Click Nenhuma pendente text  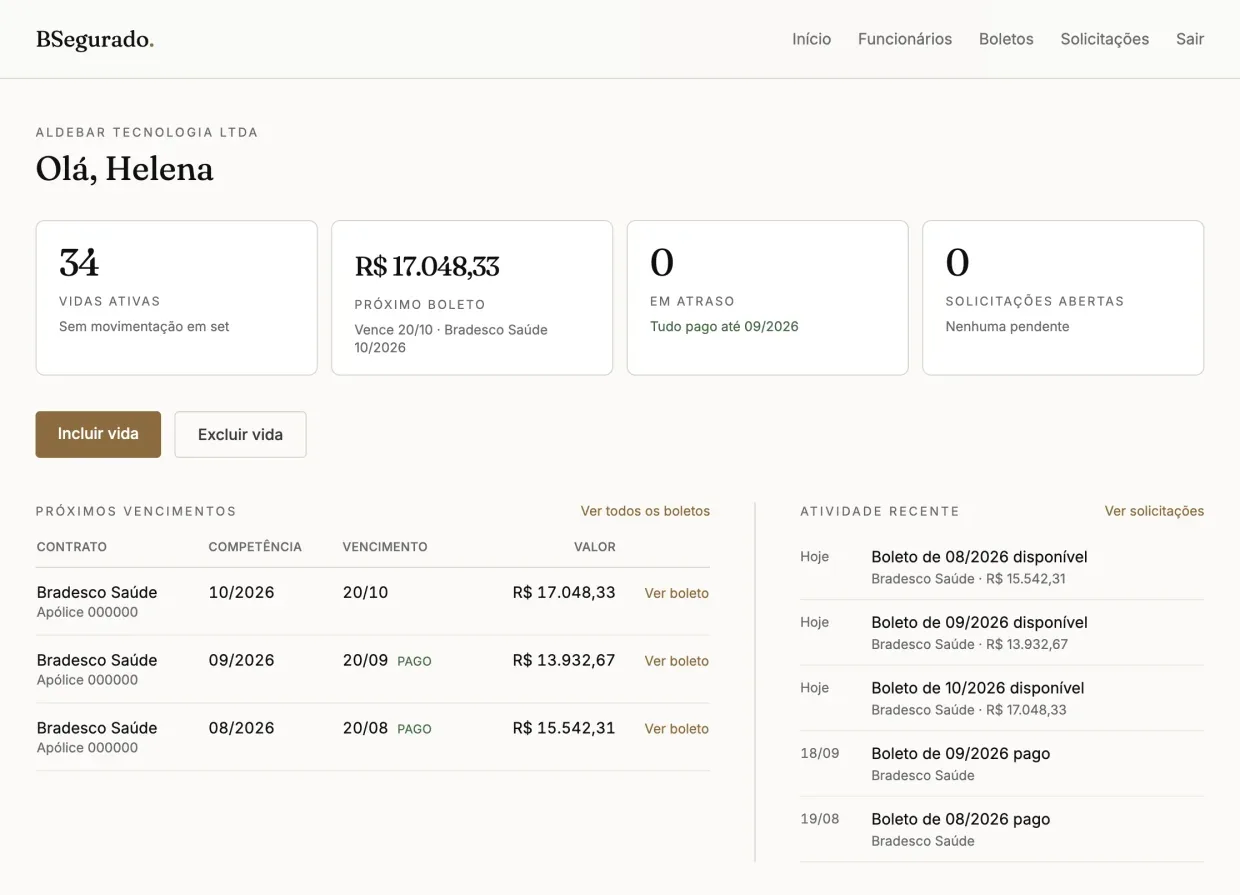click(1007, 326)
